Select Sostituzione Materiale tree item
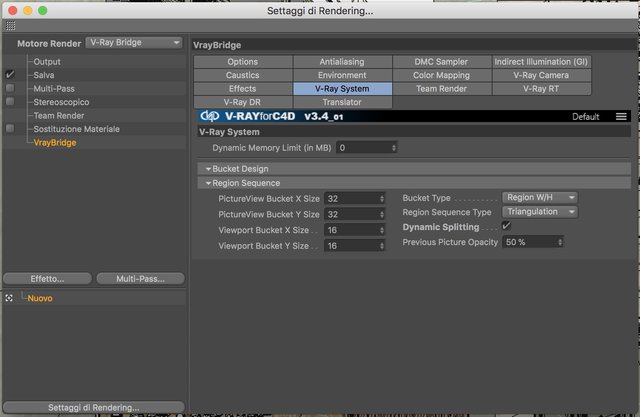Screen dimensions: 640x417 77,129
